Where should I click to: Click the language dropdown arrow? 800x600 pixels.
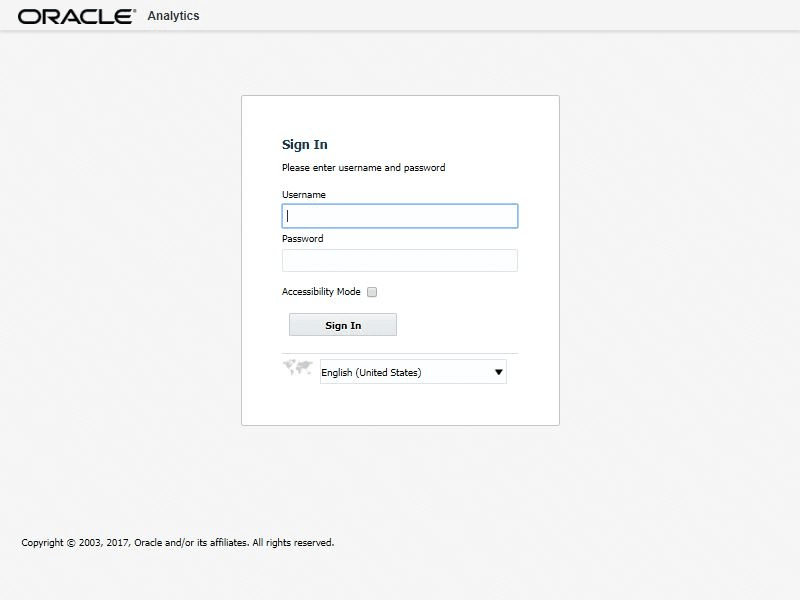coord(499,372)
